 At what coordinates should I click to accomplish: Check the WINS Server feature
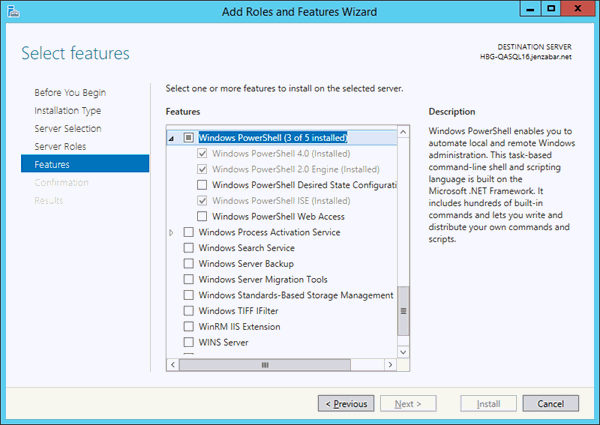(x=189, y=342)
